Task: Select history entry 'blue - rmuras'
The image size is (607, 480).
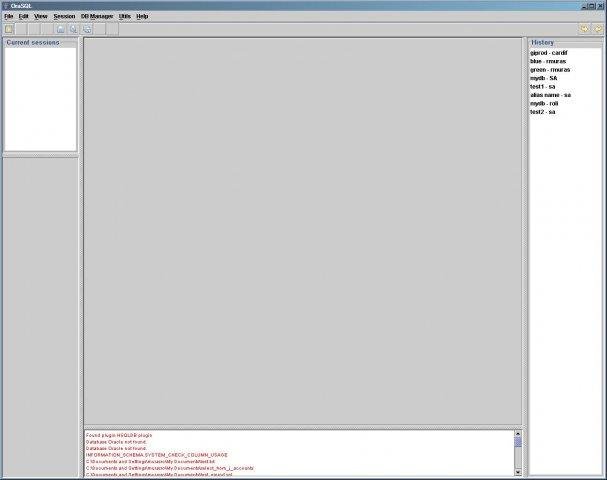Action: click(548, 61)
